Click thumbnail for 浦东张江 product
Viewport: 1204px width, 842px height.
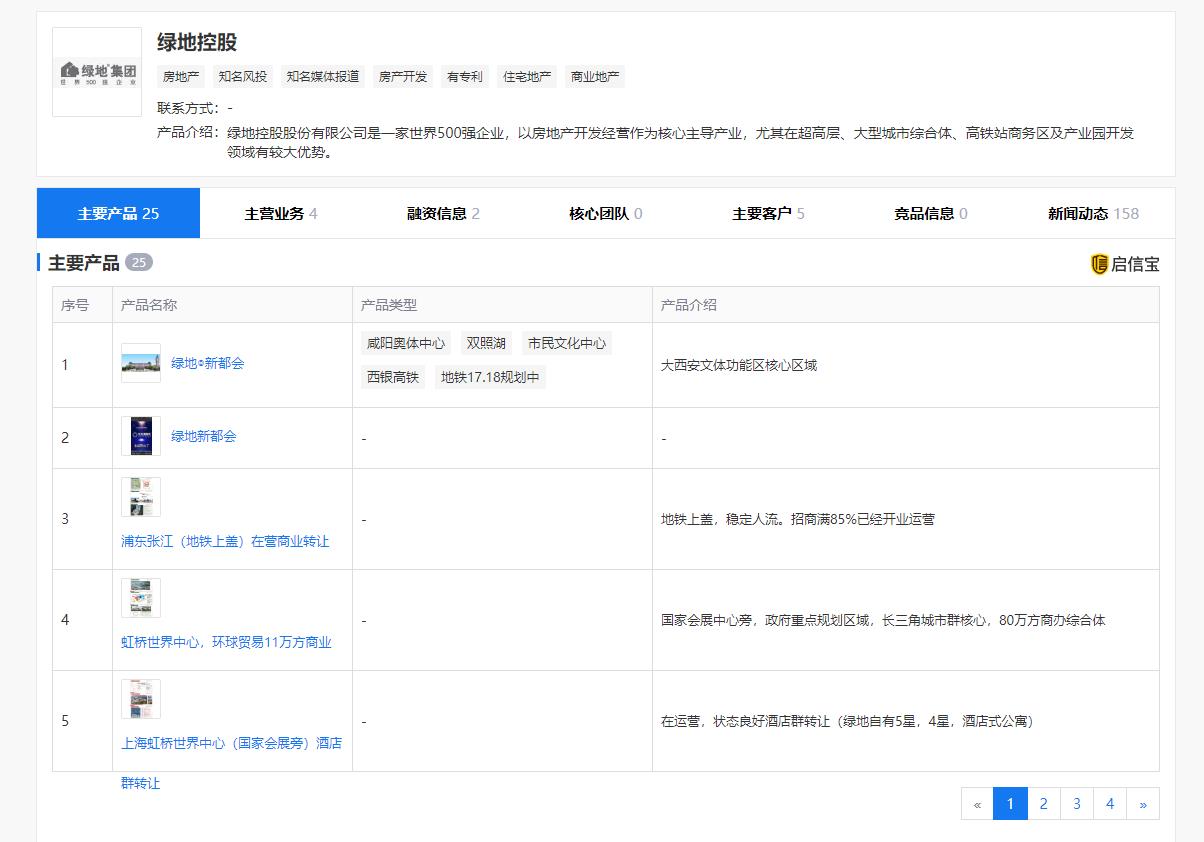[140, 497]
